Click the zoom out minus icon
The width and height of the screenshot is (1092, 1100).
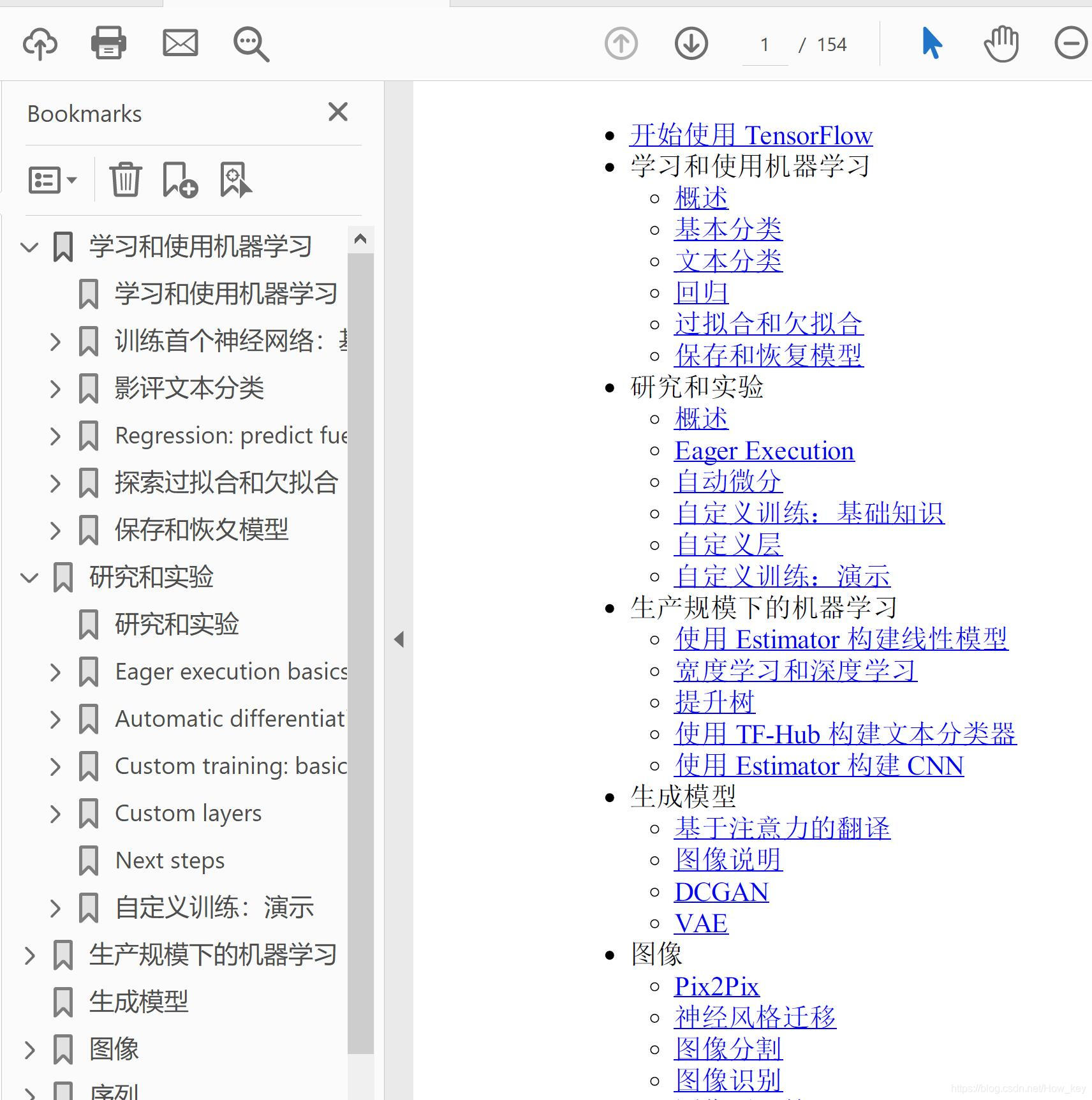1071,43
